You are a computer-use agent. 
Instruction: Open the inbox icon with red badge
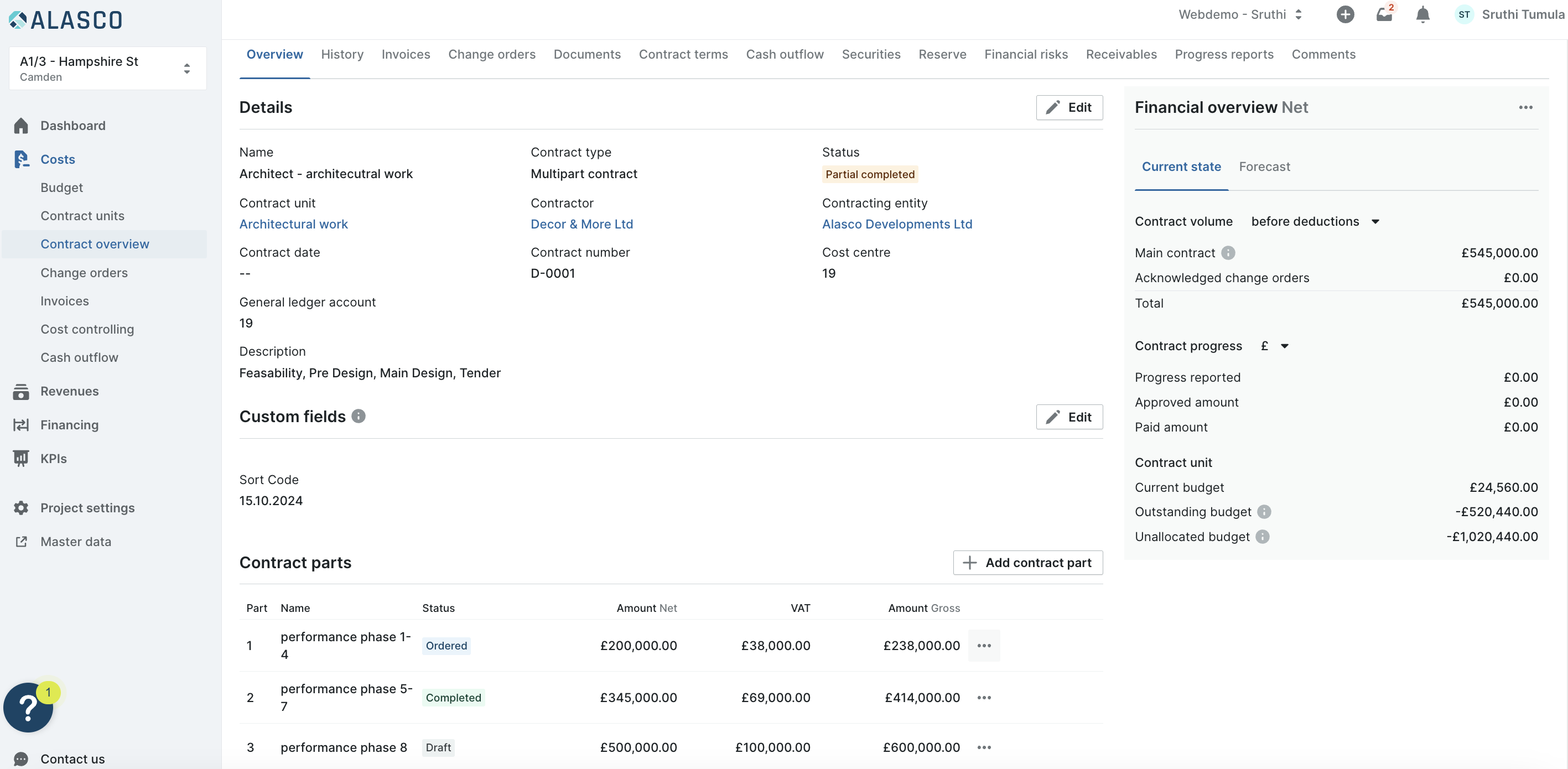(1385, 14)
